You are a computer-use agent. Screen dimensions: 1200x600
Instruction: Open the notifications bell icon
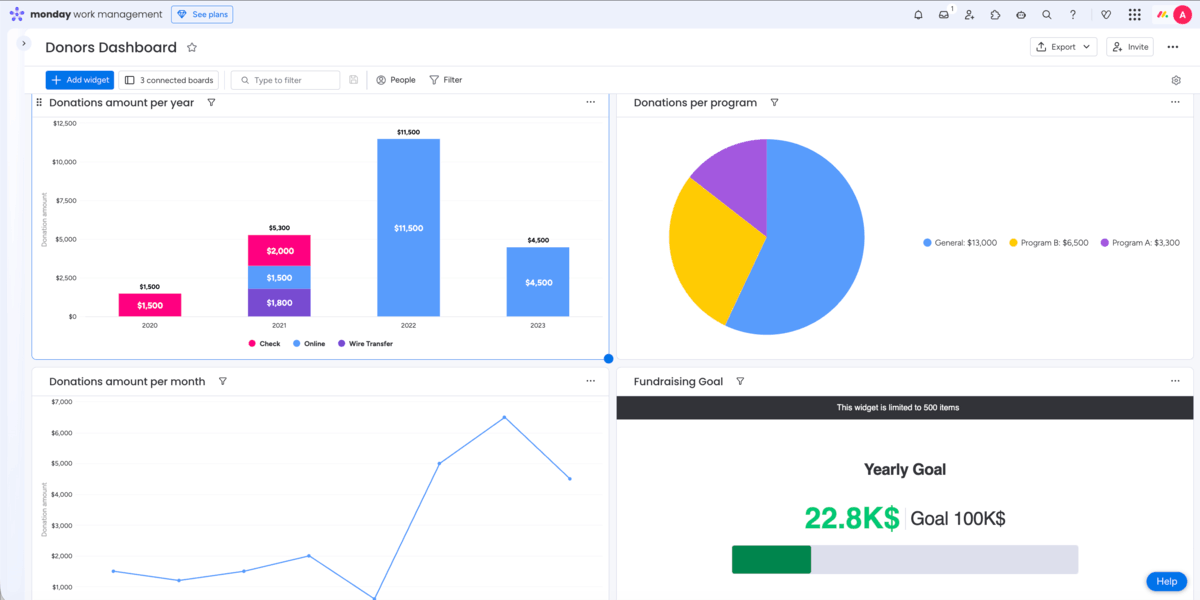[x=918, y=14]
